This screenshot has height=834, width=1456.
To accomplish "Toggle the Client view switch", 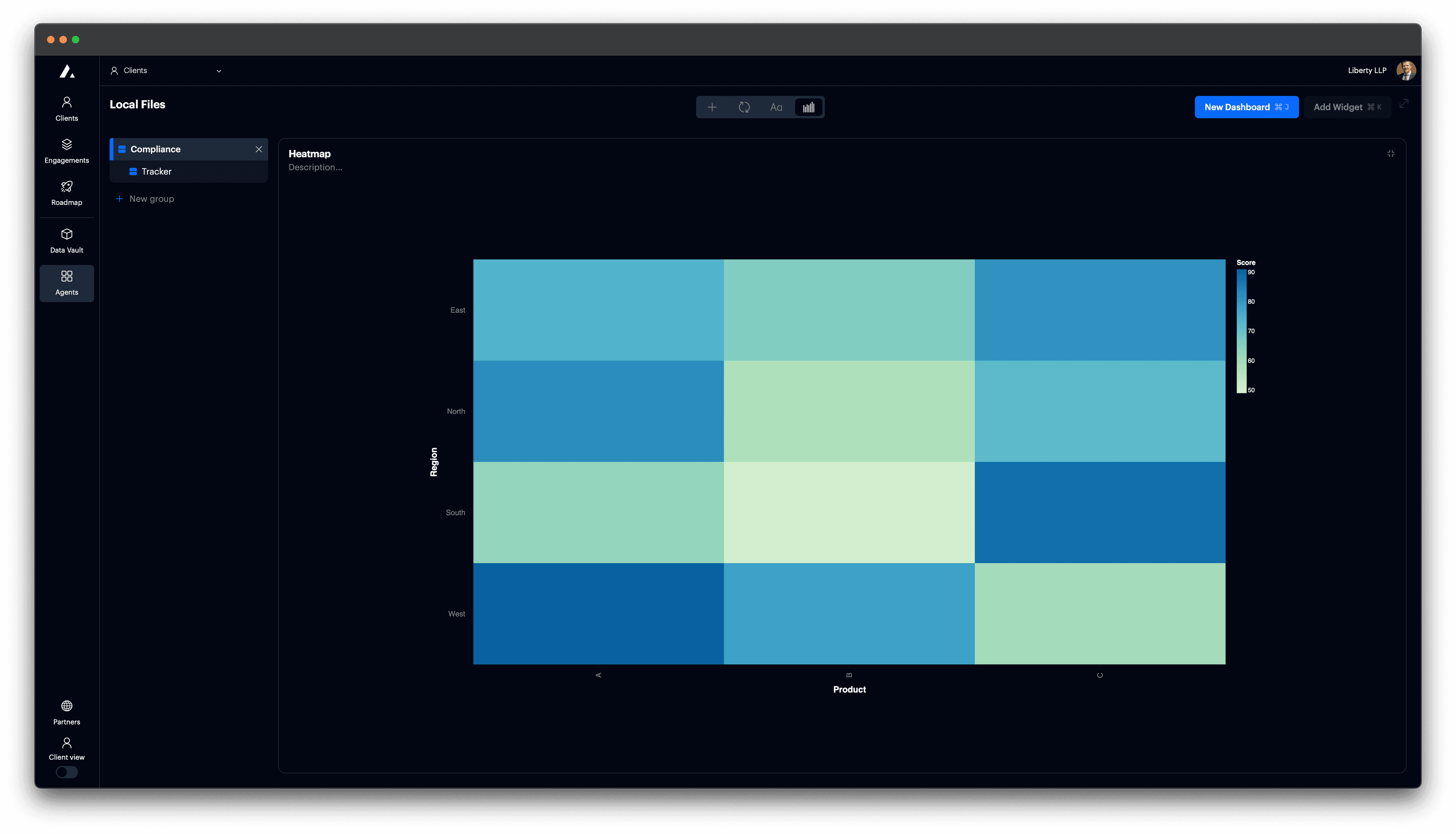I will click(x=66, y=772).
